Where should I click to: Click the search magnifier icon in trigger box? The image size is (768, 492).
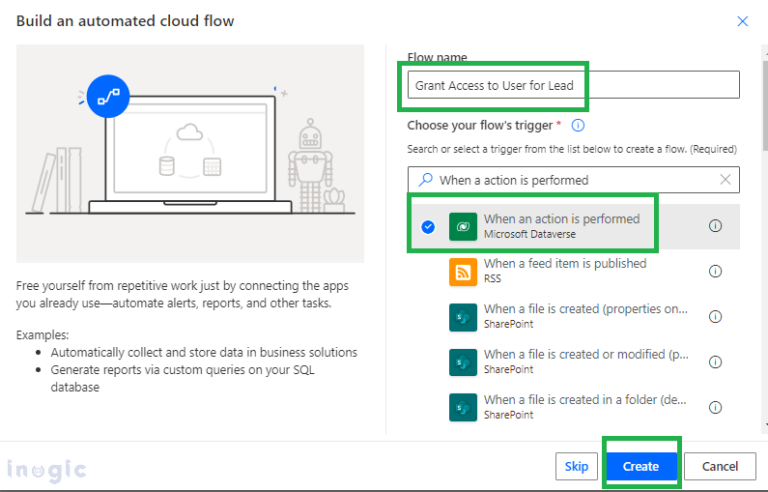(x=426, y=180)
